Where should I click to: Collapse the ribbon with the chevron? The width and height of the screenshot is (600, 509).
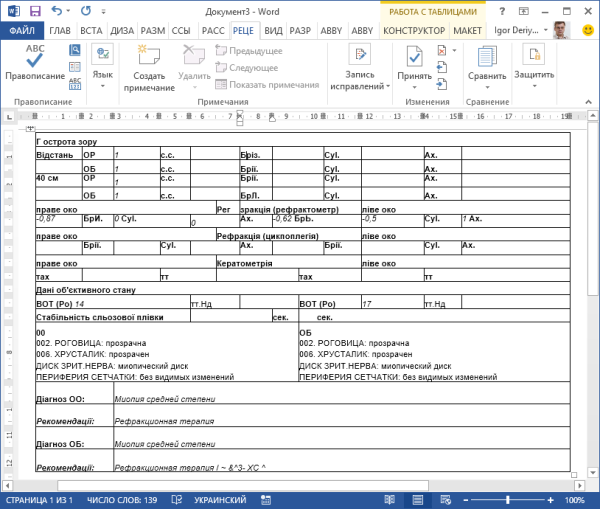(589, 102)
